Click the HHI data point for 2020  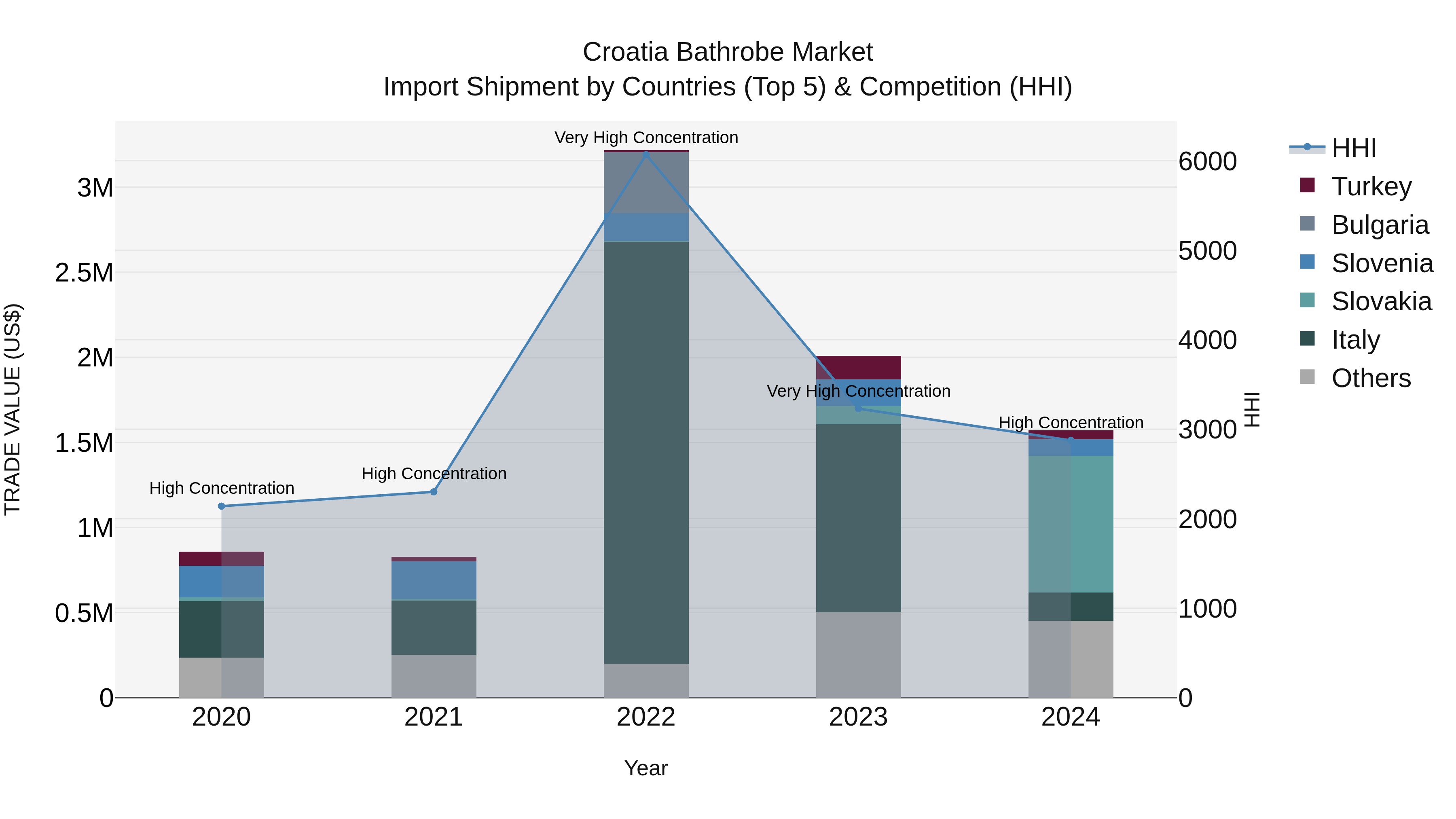[222, 506]
